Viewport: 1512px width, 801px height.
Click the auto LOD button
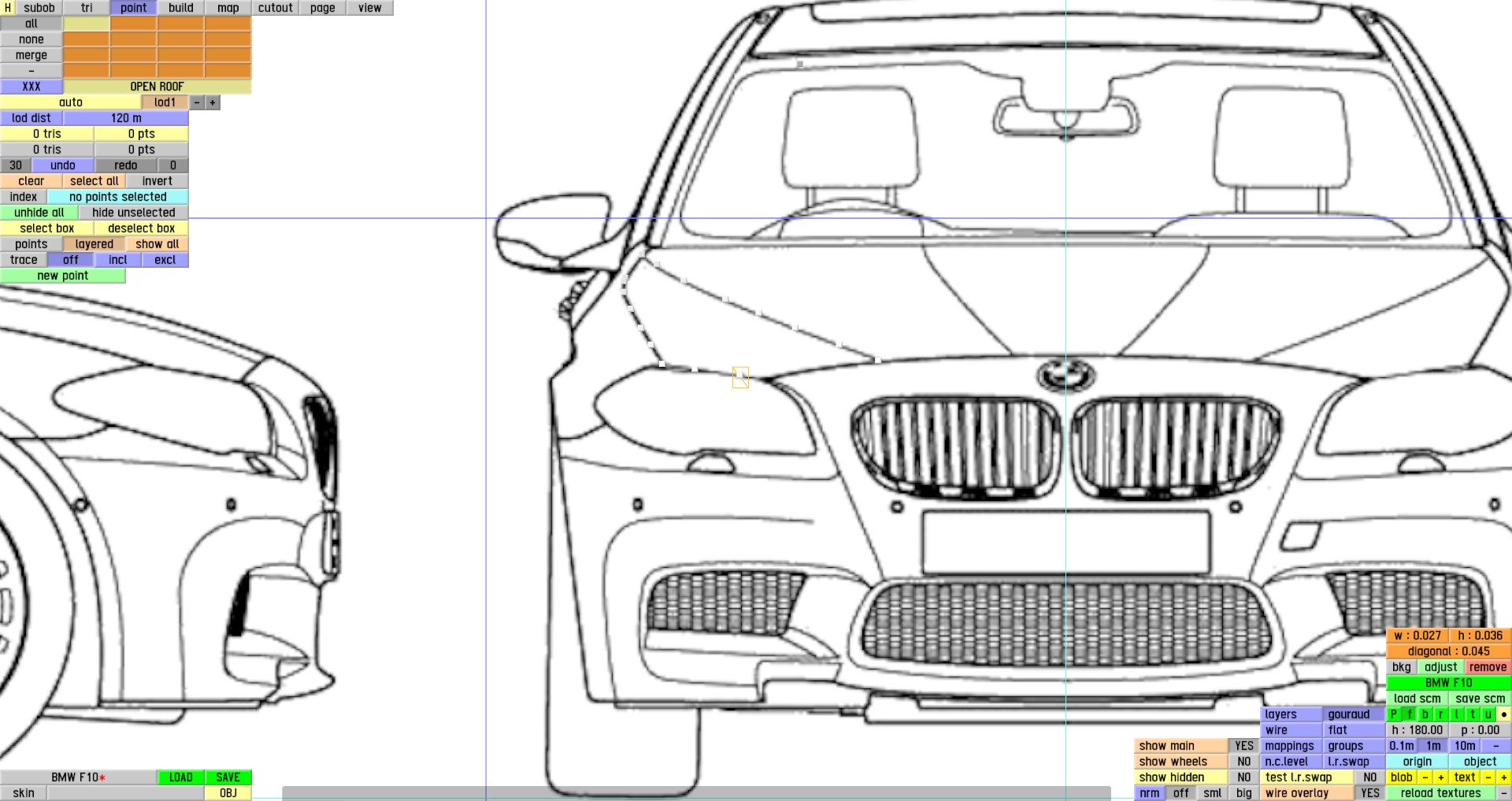point(71,102)
